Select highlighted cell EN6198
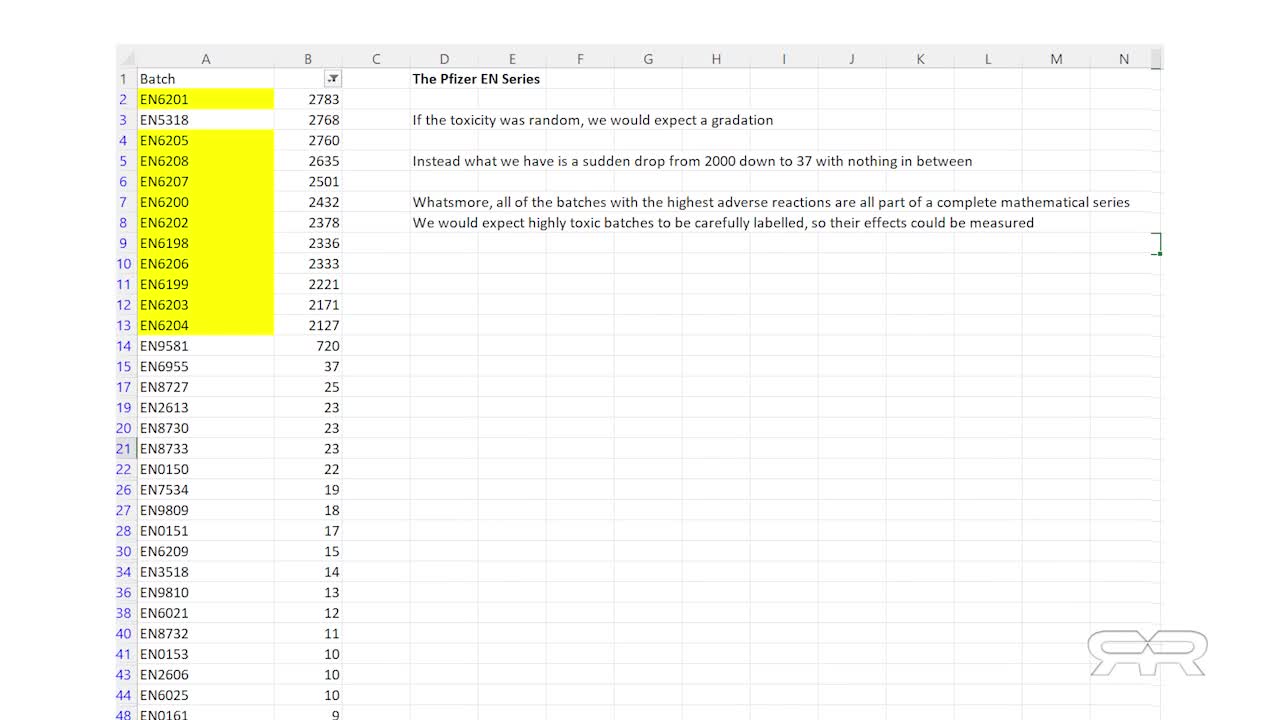 pyautogui.click(x=205, y=243)
